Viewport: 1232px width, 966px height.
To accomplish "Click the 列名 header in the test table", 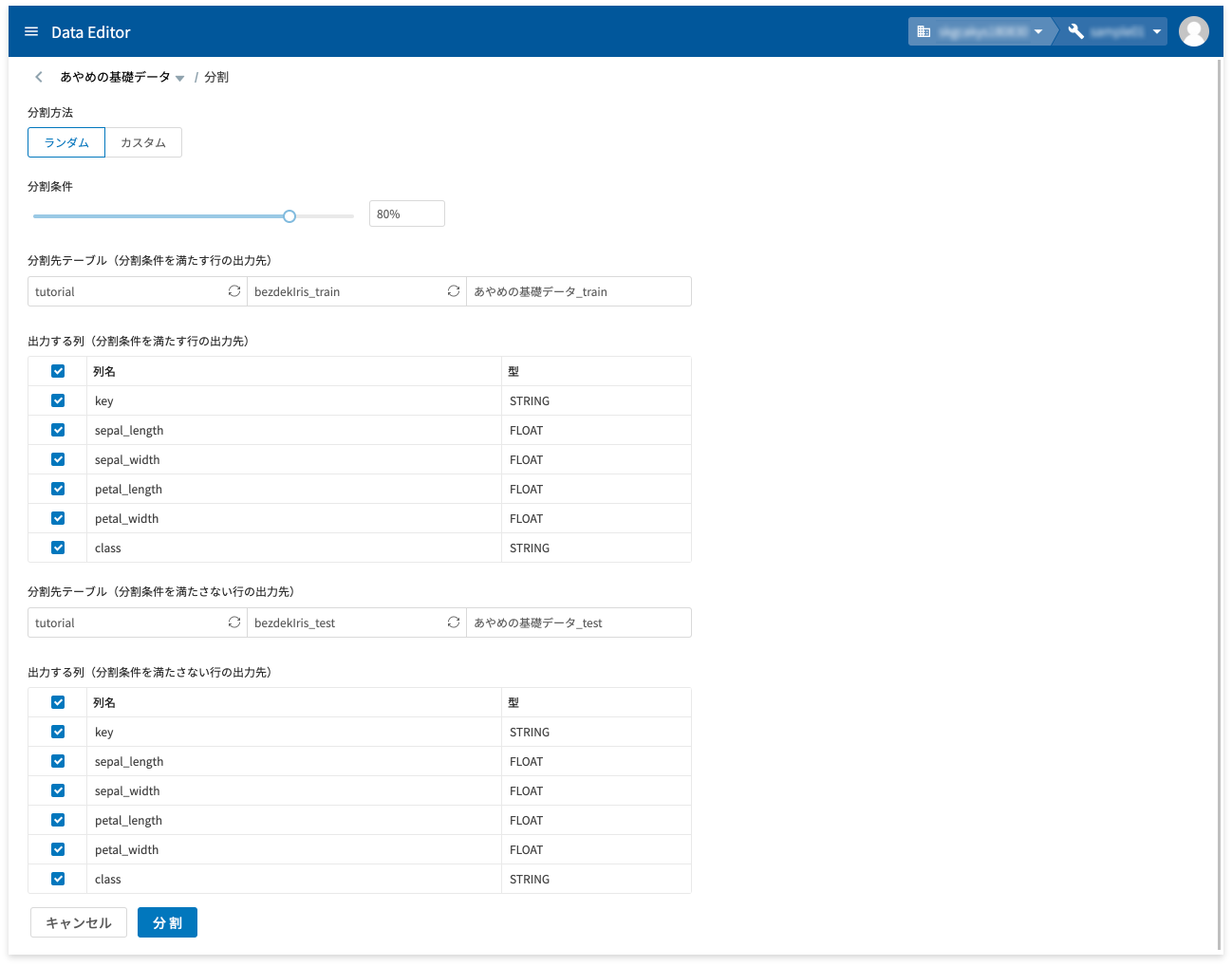I will click(104, 702).
